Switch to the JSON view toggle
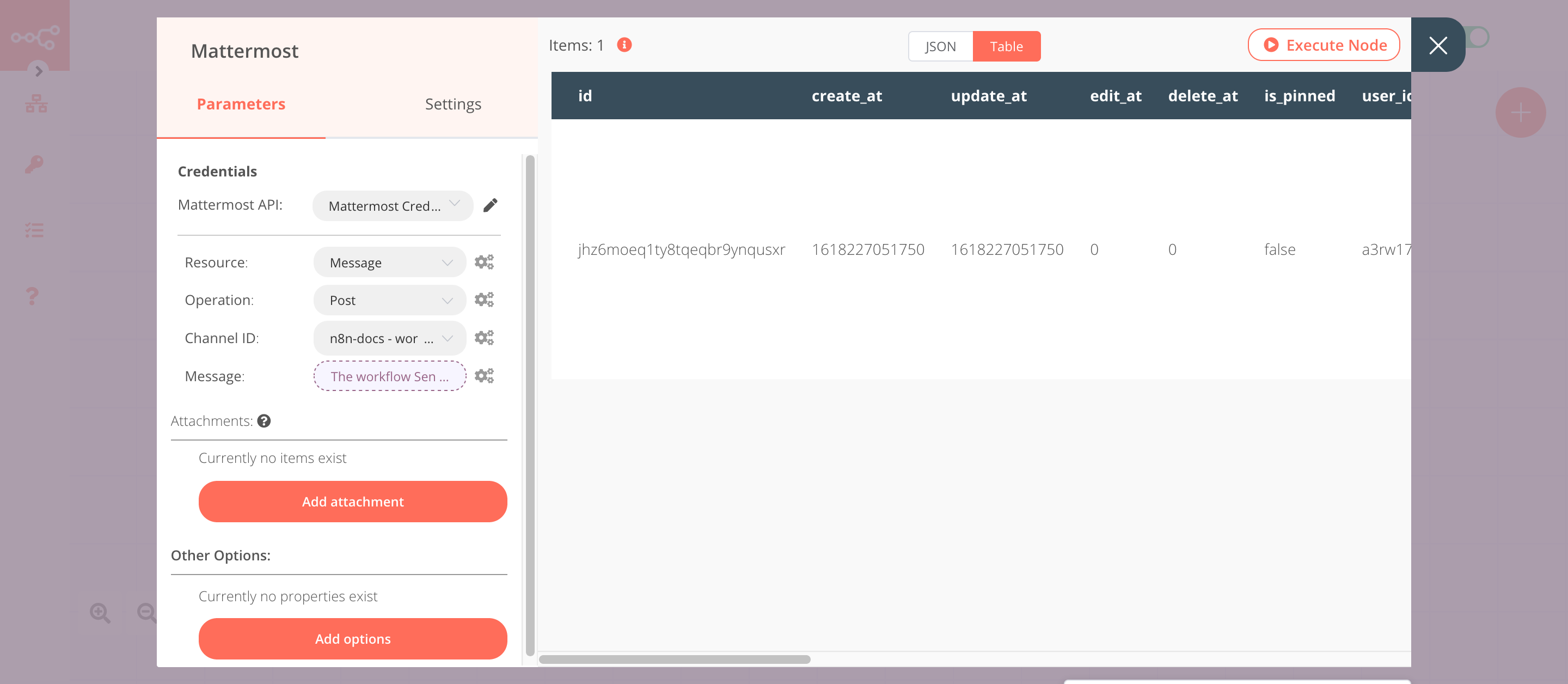This screenshot has width=1568, height=684. coord(939,46)
